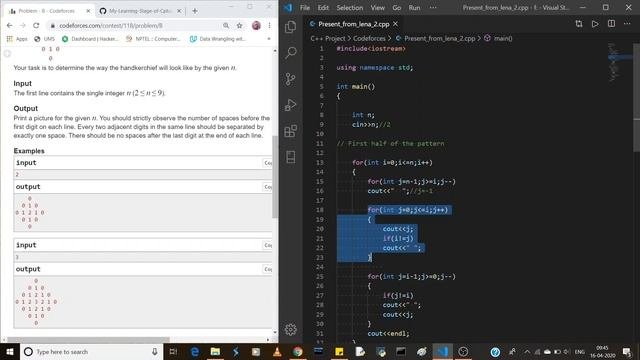Bookmark this page with the star icon
Viewport: 640px width, 360px height.
pyautogui.click(x=239, y=25)
